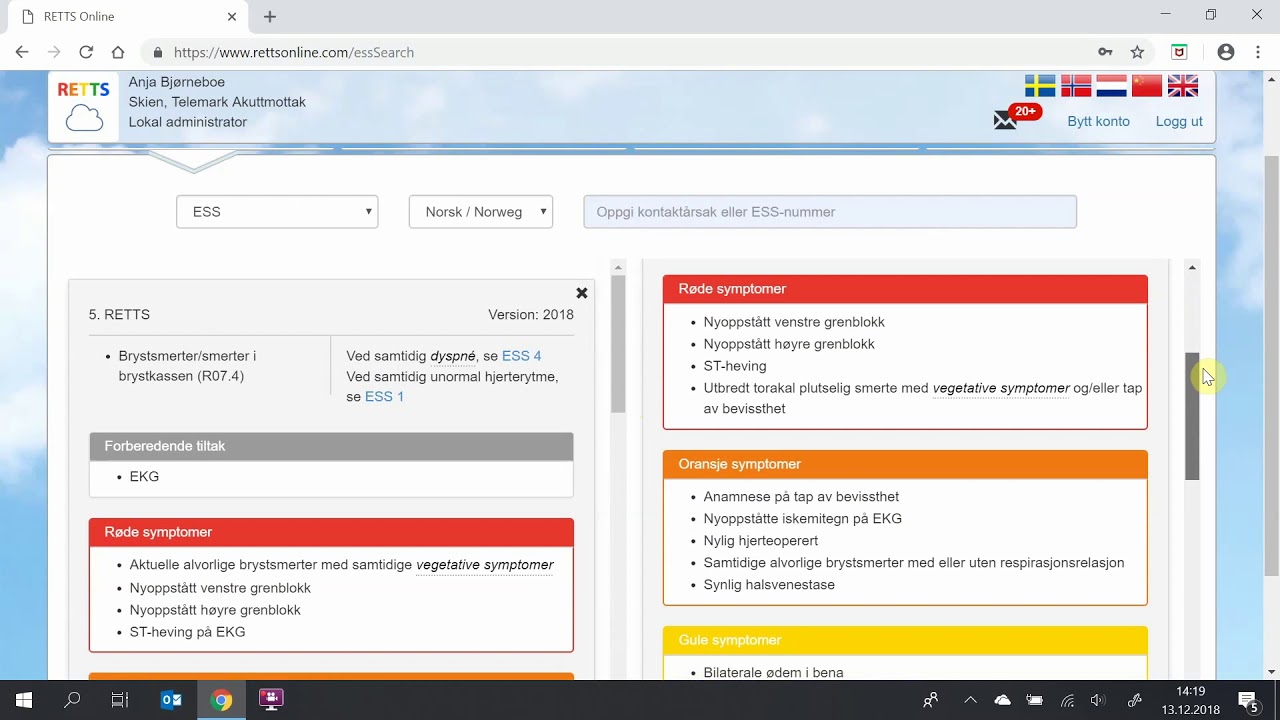This screenshot has height=720, width=1280.
Task: Click vegetative symptomer in the right panel
Action: click(x=1001, y=388)
